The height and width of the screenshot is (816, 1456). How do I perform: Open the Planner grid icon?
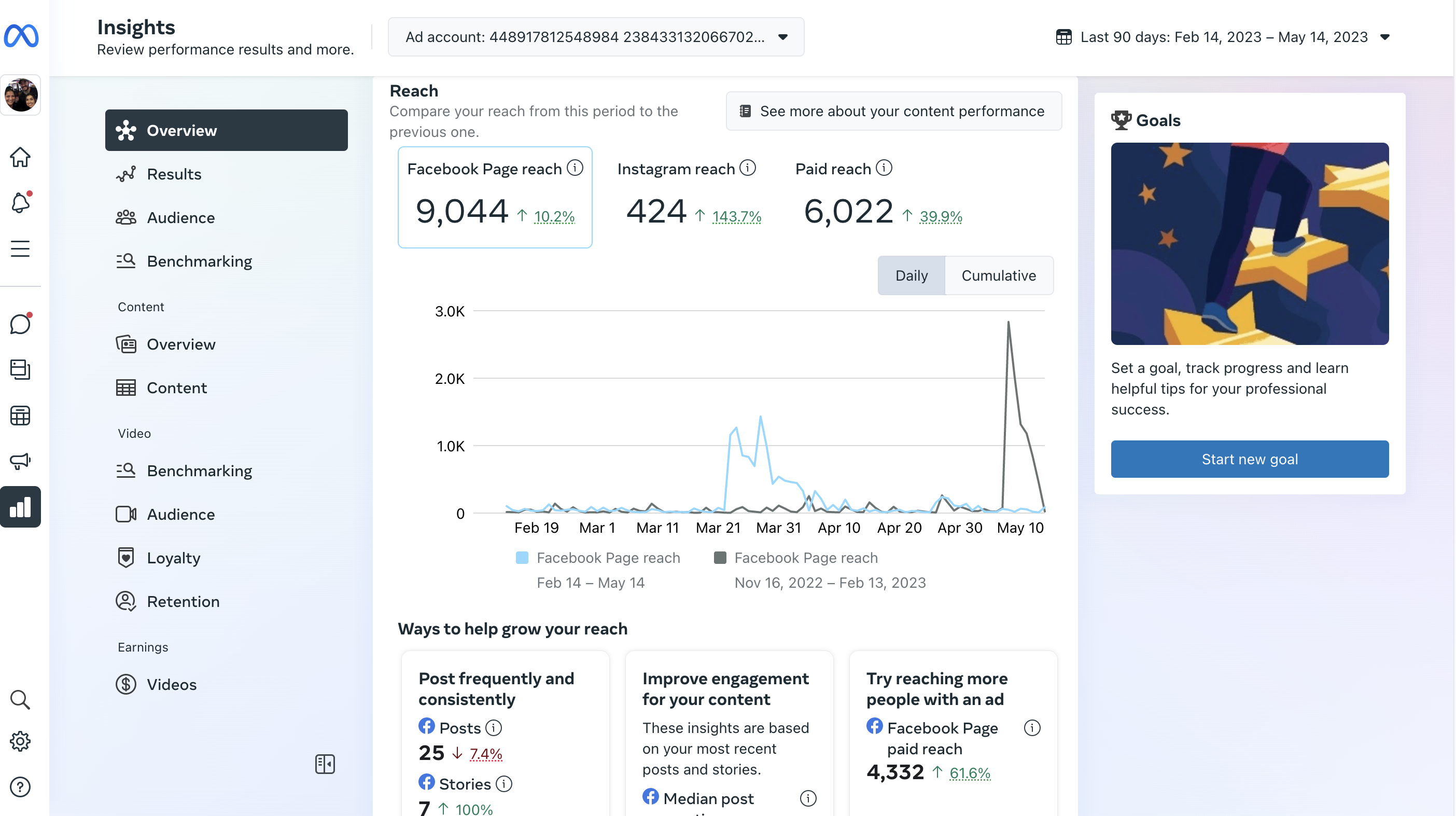(20, 416)
